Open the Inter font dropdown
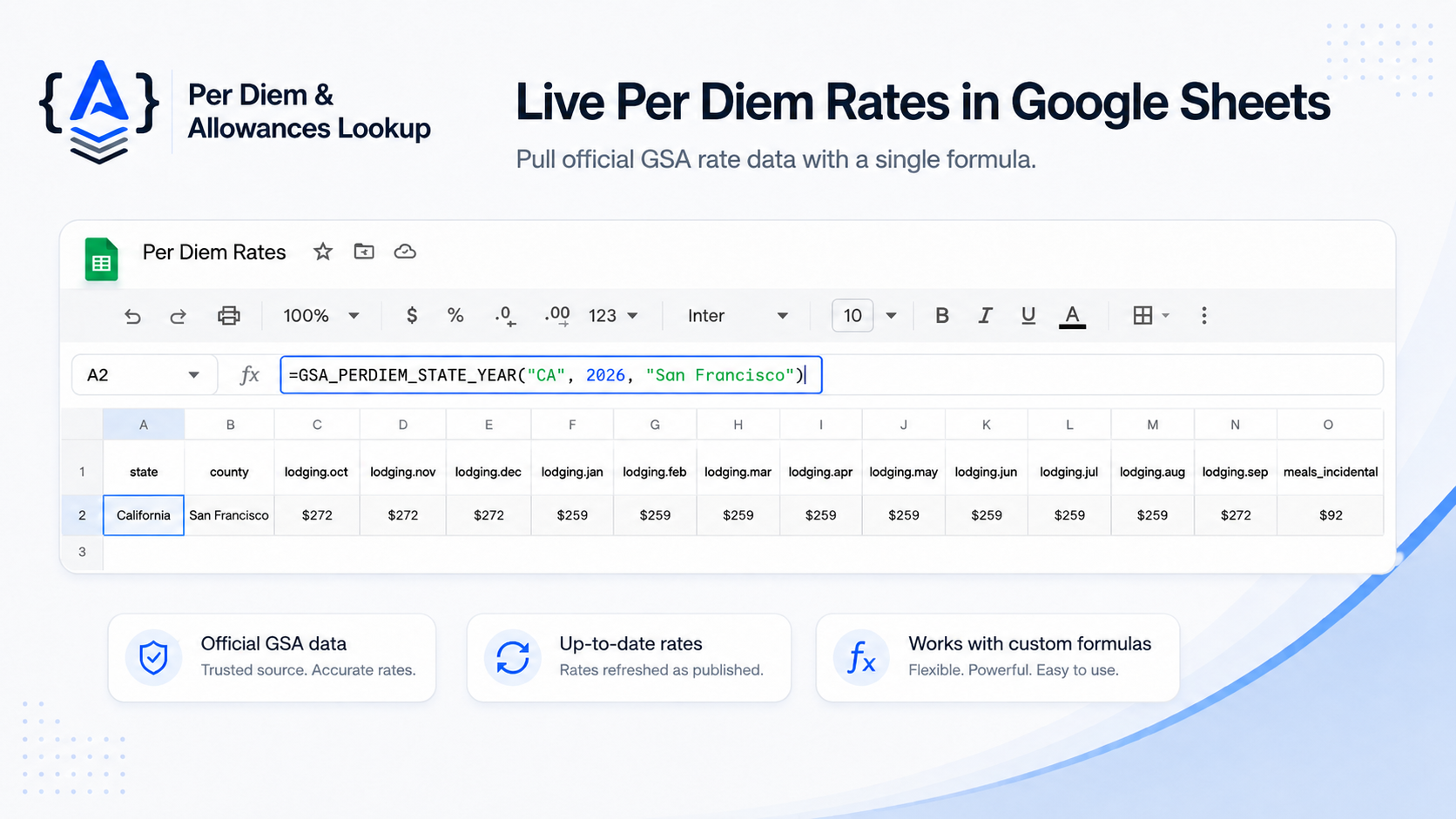Viewport: 1456px width, 819px height. (738, 315)
